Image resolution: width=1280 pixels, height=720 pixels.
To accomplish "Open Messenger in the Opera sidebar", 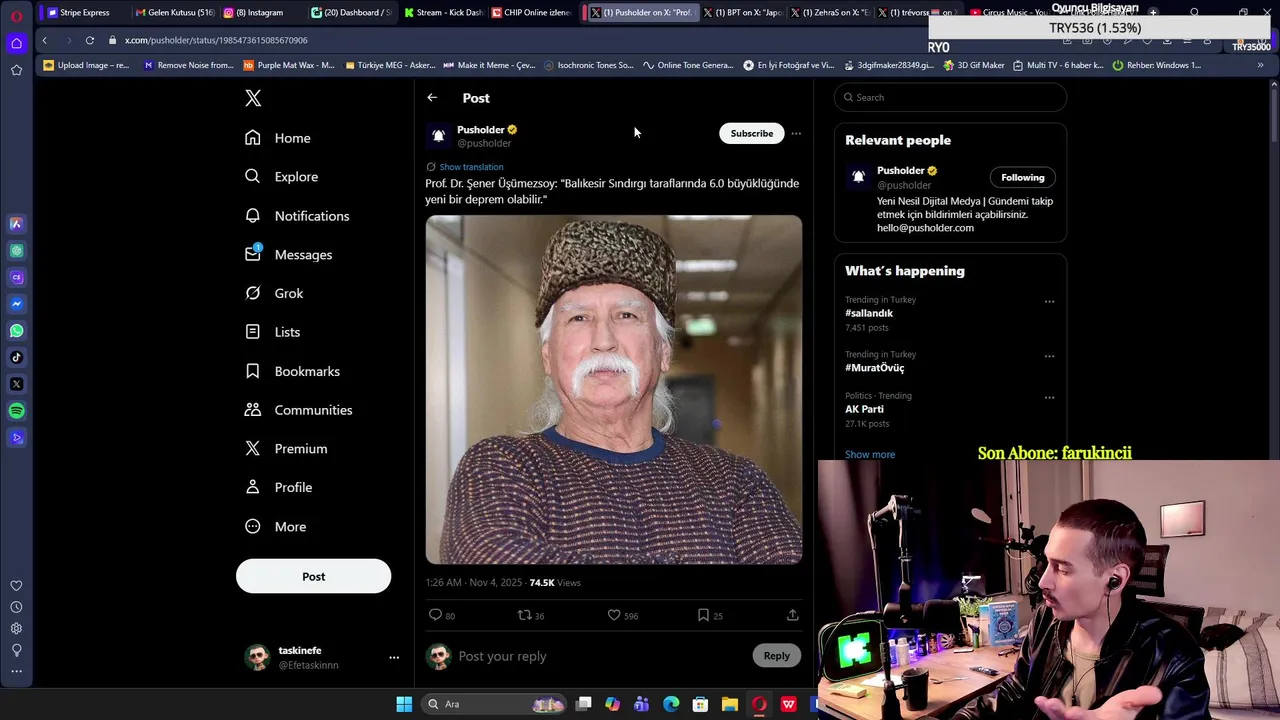I will [16, 304].
